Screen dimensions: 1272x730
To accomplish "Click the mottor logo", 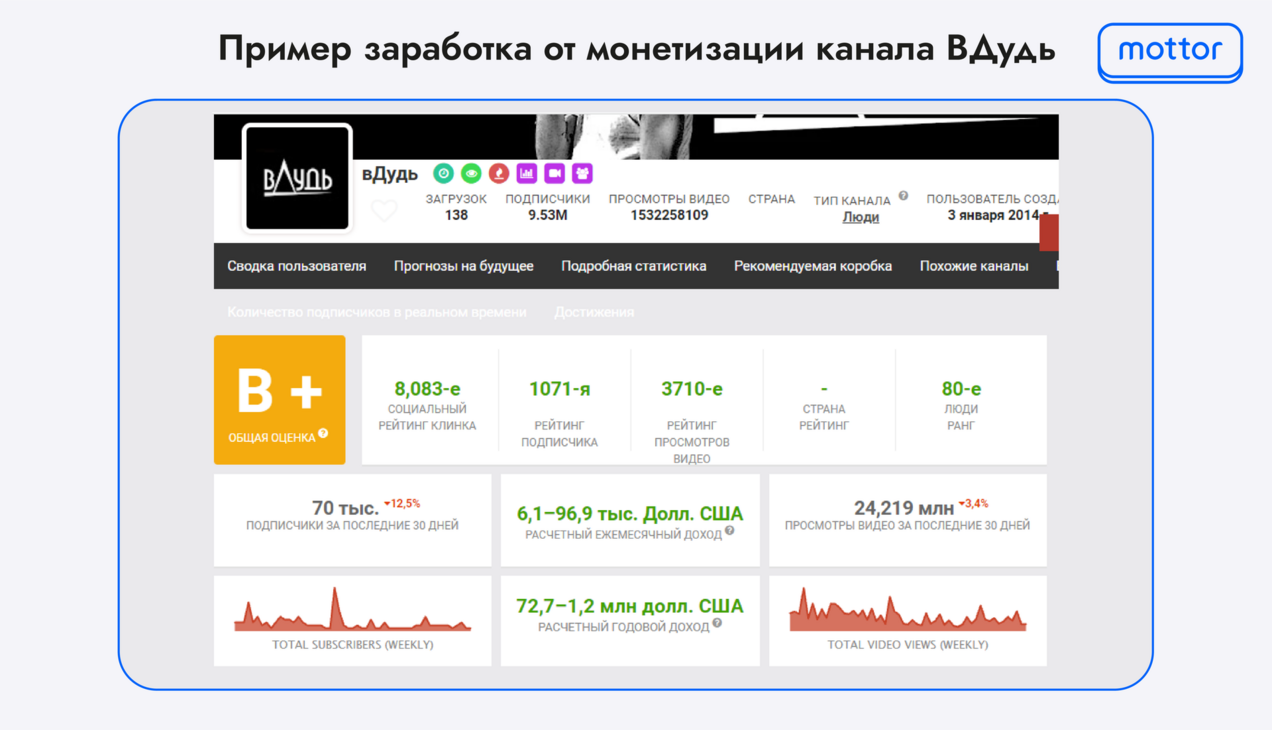I will click(1170, 50).
